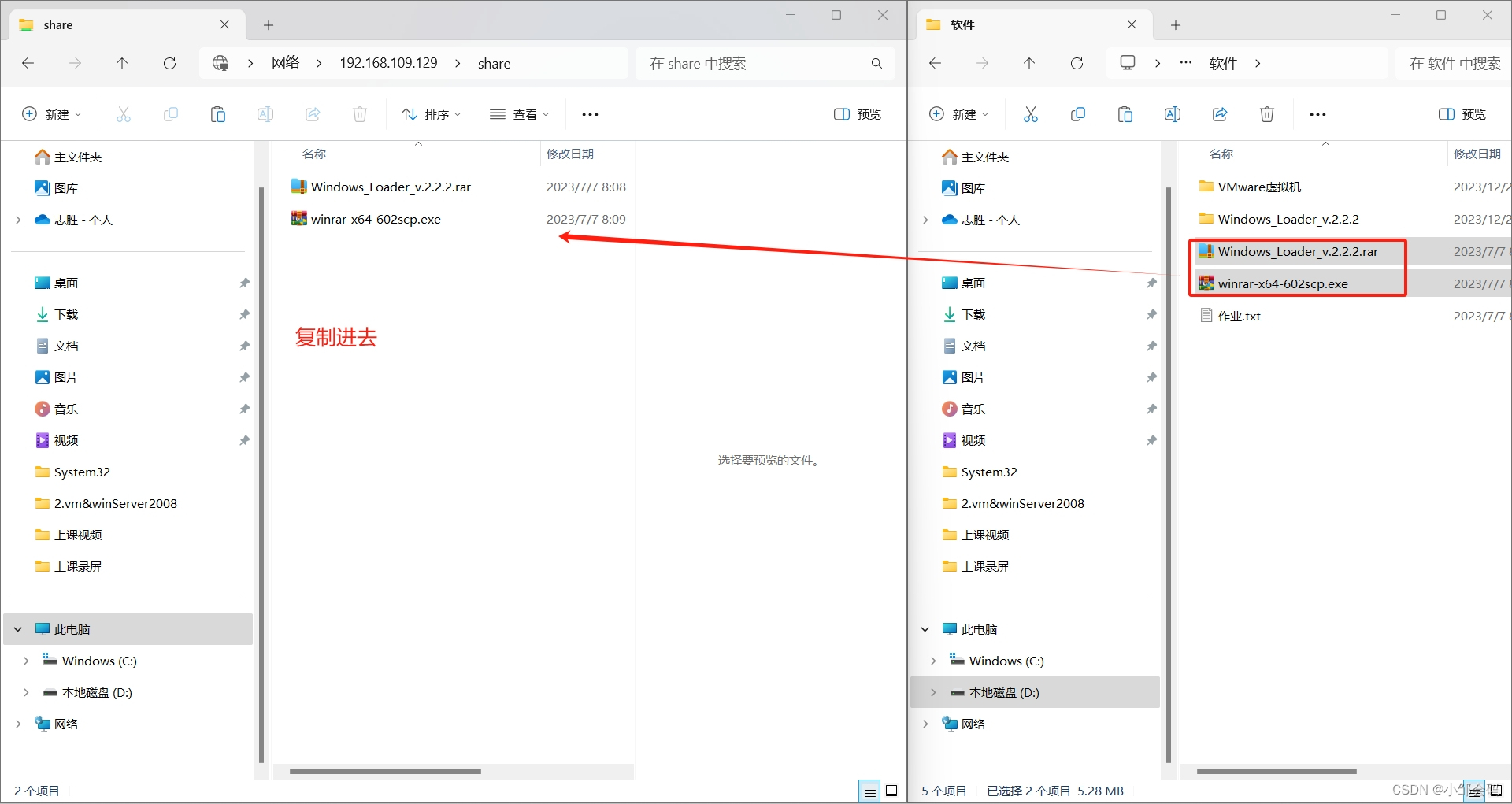This screenshot has height=804, width=1512.
Task: Sort by 修改日期 column in share window
Action: 570,154
